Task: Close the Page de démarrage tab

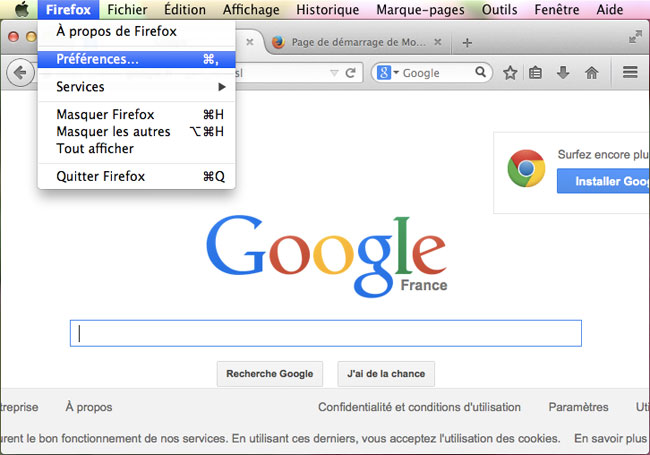Action: pos(437,42)
